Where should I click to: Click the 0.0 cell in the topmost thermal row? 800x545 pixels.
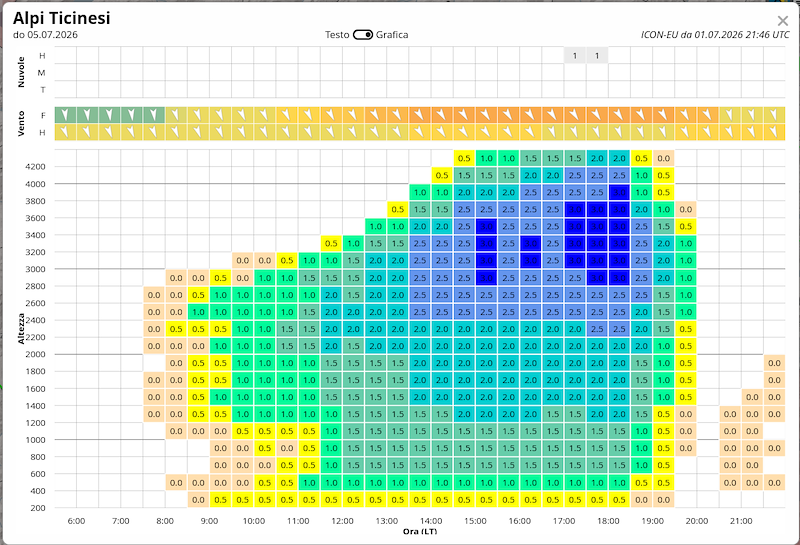tap(664, 158)
